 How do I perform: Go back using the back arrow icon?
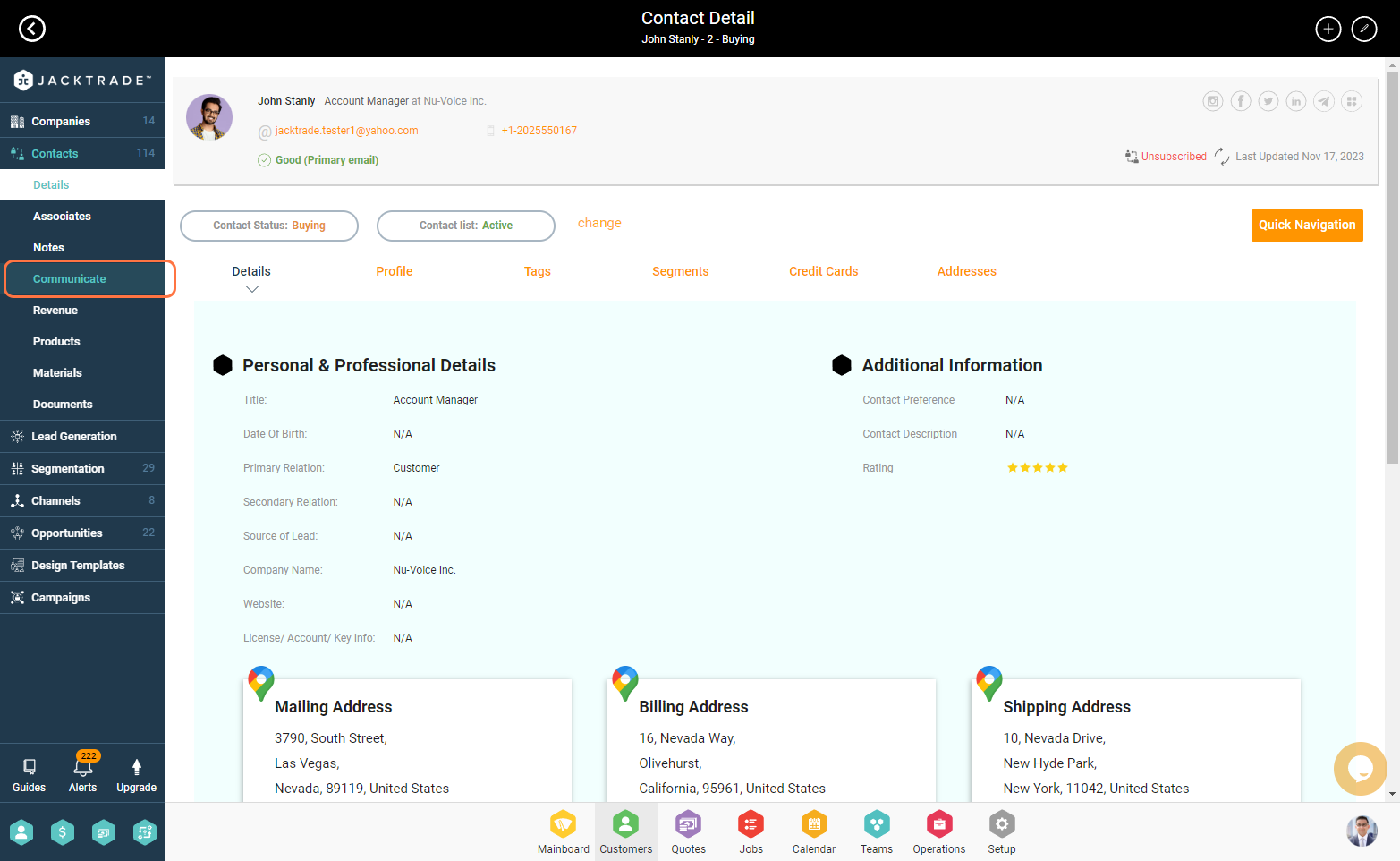(x=32, y=29)
